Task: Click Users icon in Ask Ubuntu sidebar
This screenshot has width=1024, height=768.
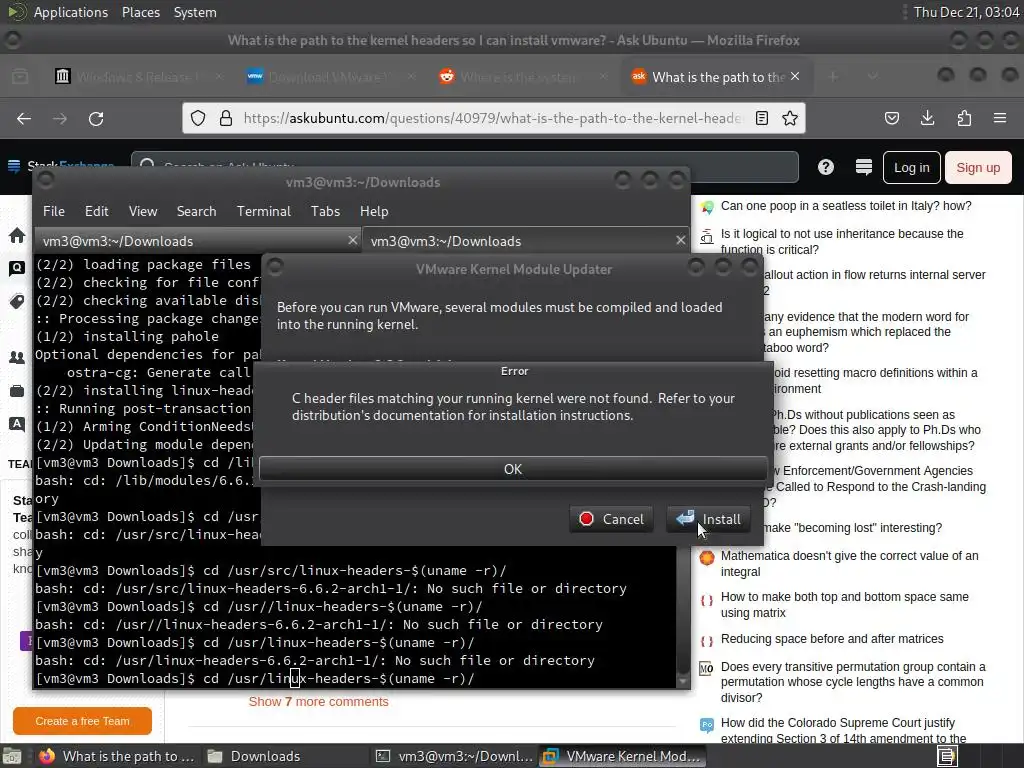Action: pyautogui.click(x=17, y=357)
